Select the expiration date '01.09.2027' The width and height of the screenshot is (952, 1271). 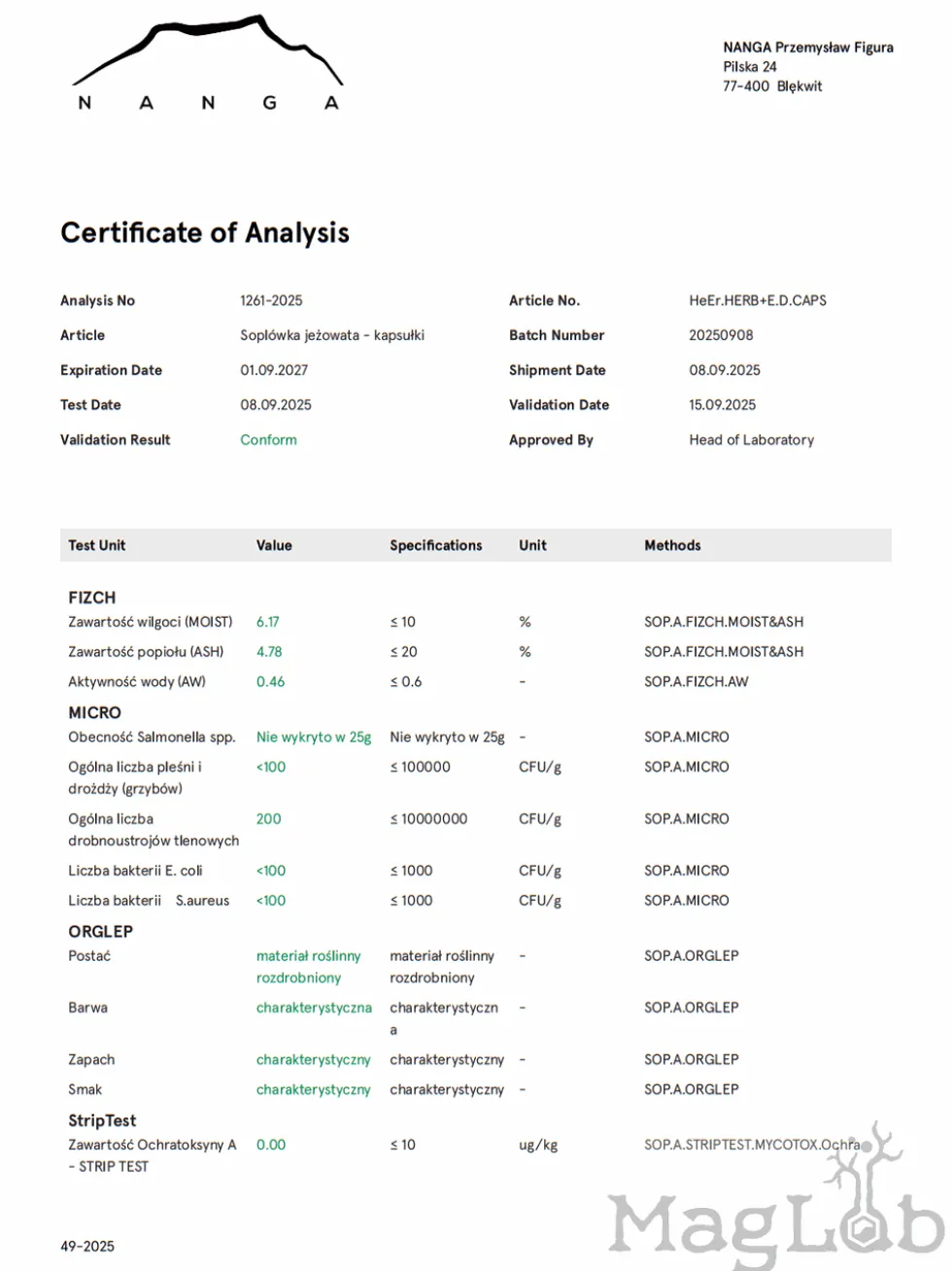coord(275,370)
